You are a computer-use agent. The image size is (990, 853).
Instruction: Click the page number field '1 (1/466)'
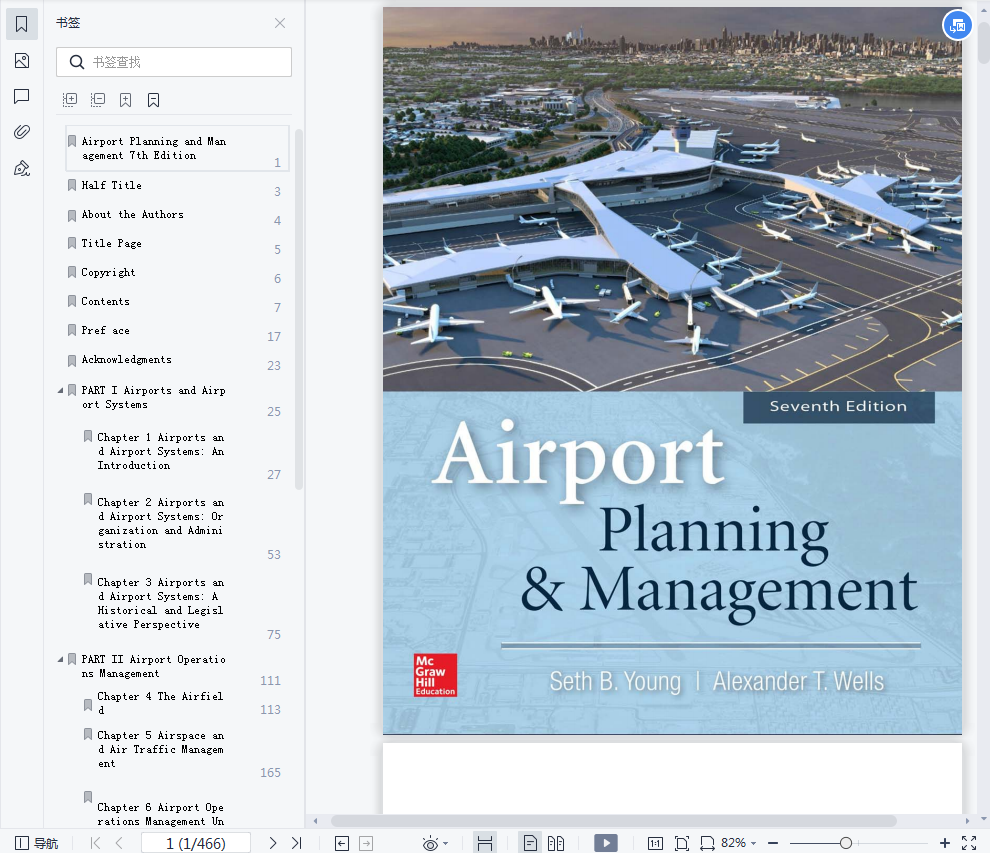[x=196, y=844]
